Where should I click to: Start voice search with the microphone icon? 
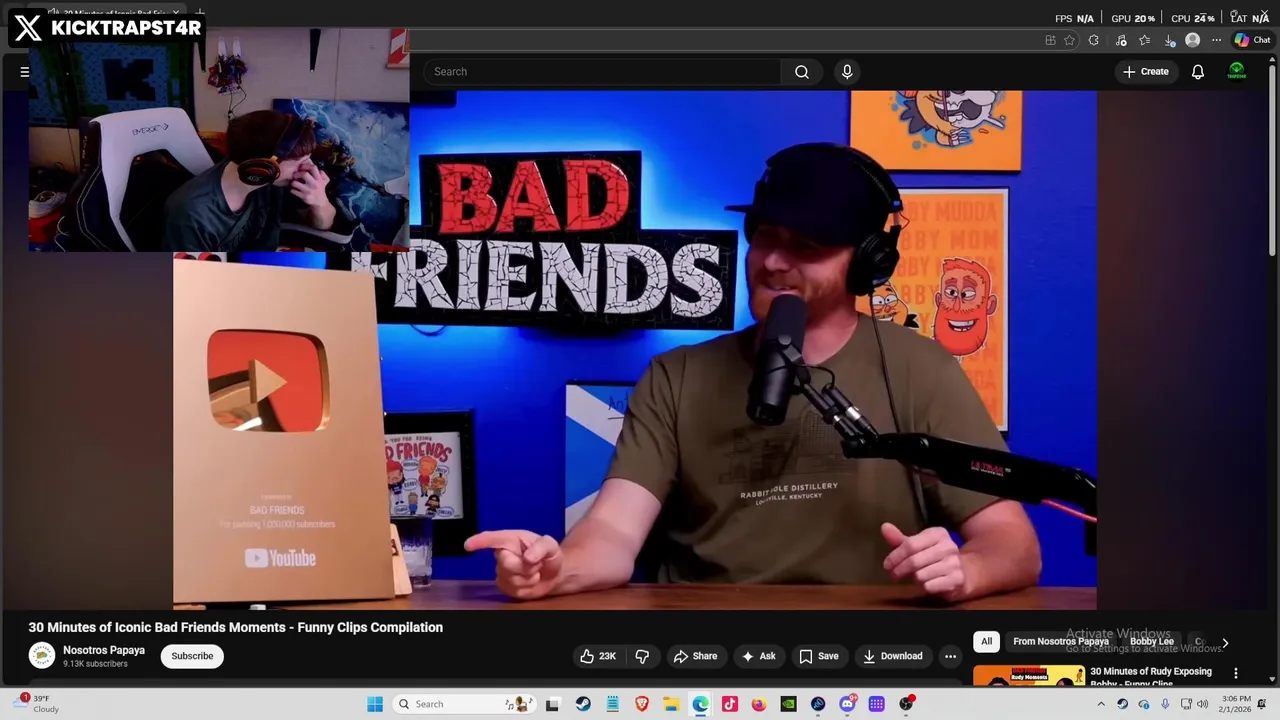(x=847, y=72)
